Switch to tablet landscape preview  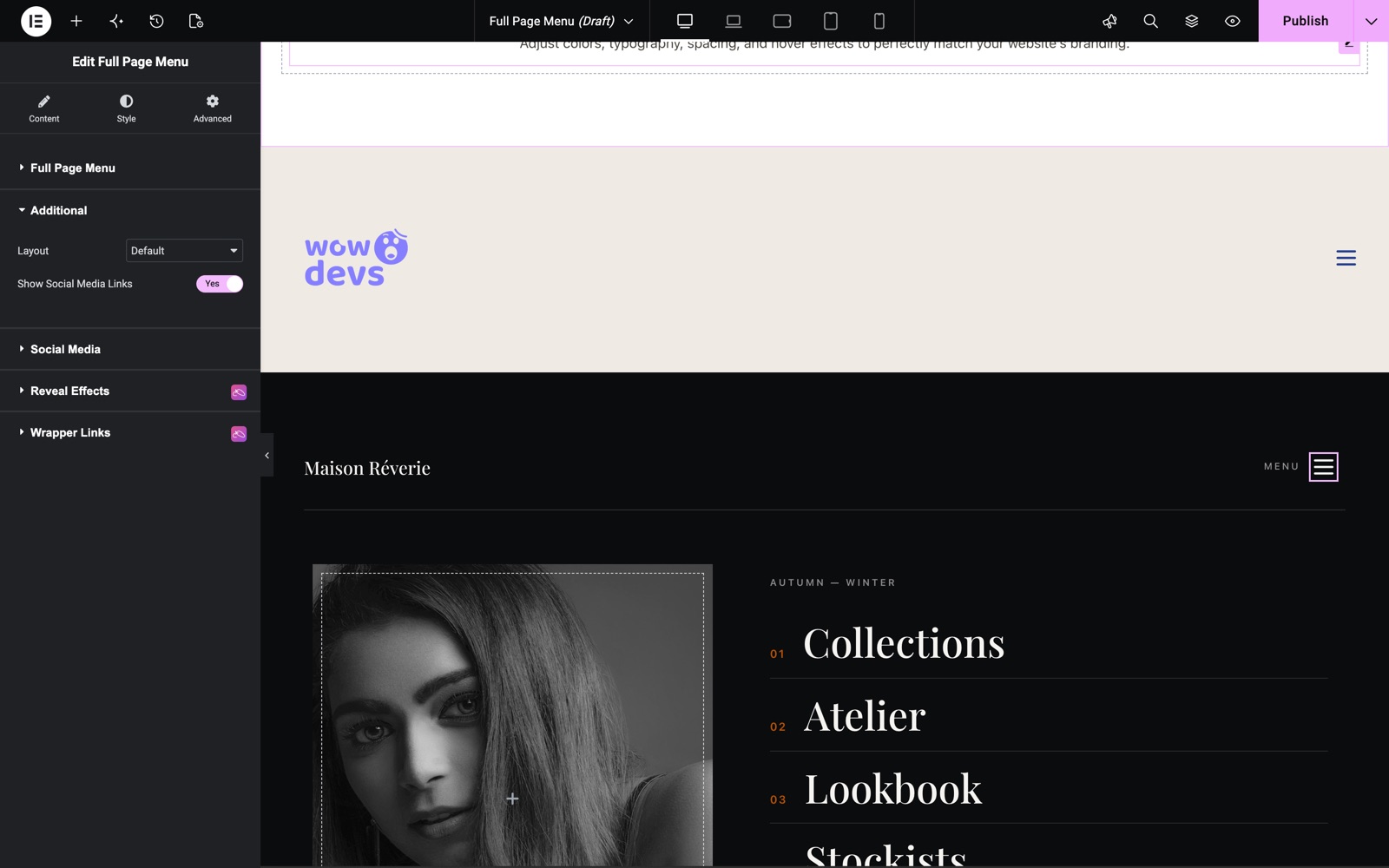pyautogui.click(x=782, y=21)
